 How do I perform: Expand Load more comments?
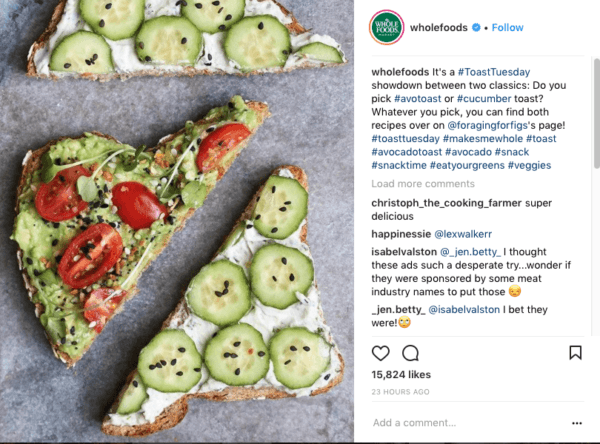[x=423, y=184]
